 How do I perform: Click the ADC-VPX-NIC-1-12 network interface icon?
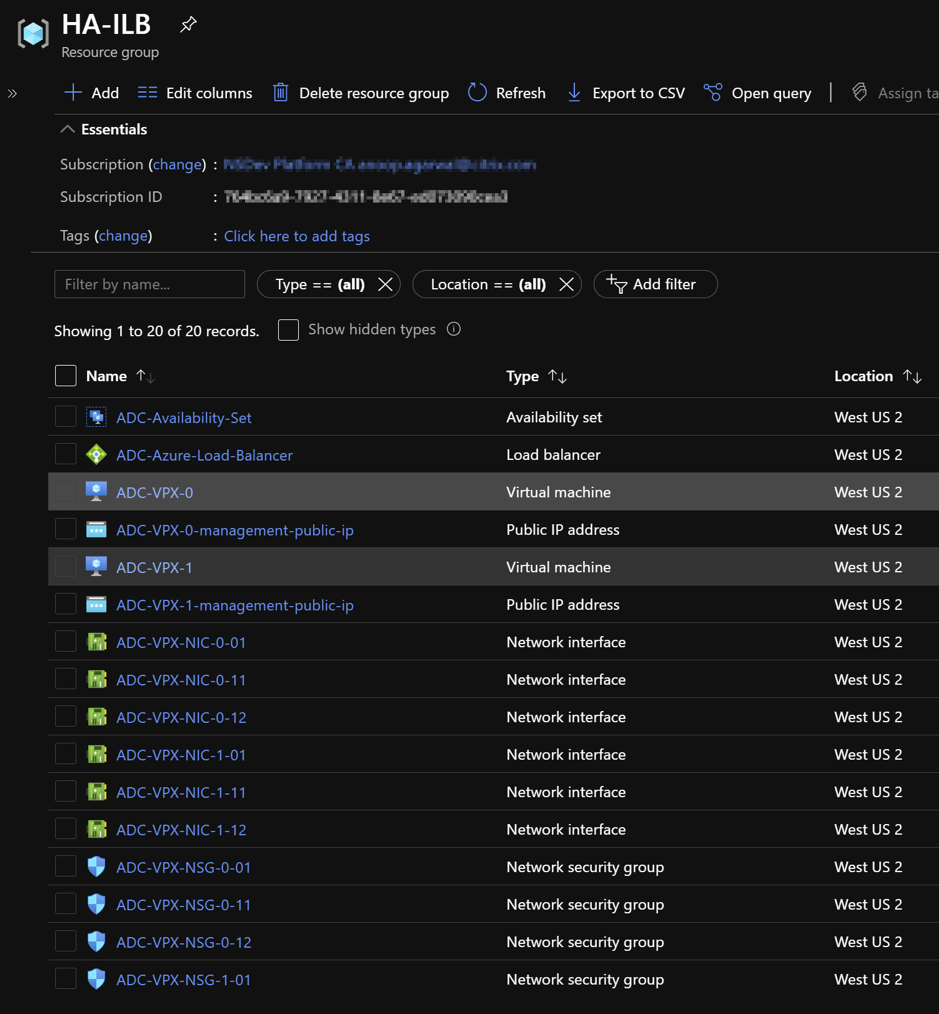click(x=96, y=830)
